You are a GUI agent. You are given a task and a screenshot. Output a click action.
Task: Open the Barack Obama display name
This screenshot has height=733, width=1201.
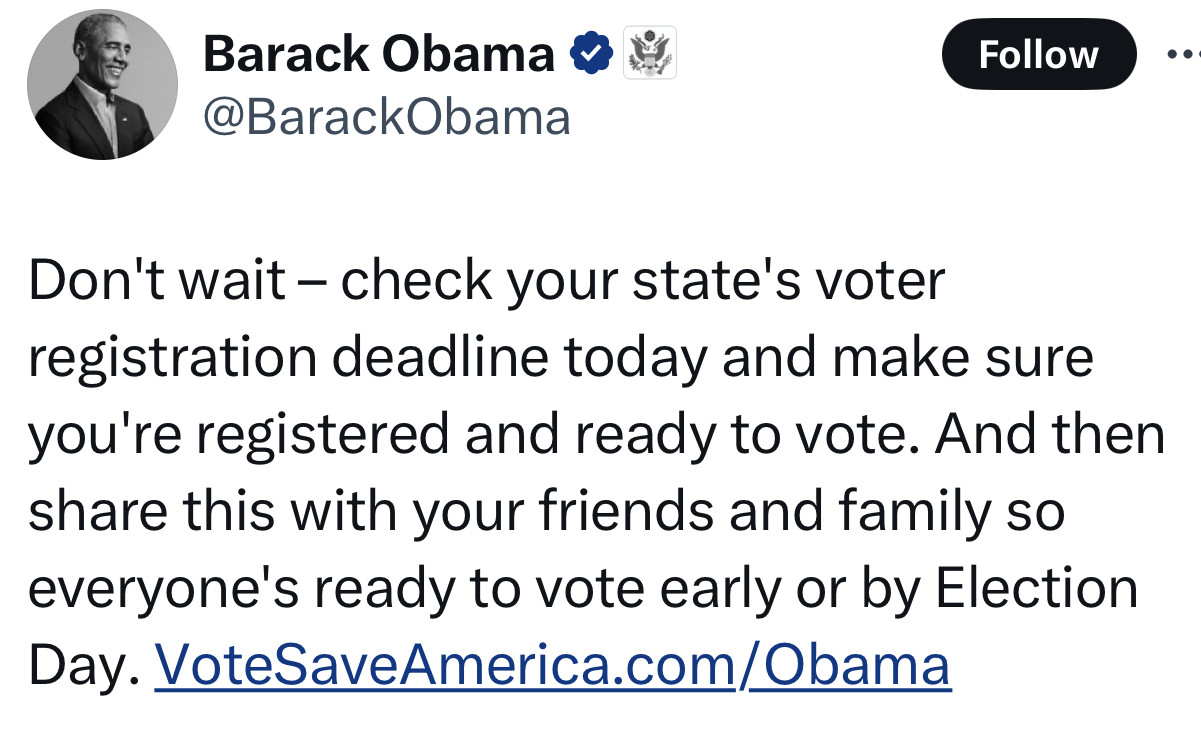[379, 53]
